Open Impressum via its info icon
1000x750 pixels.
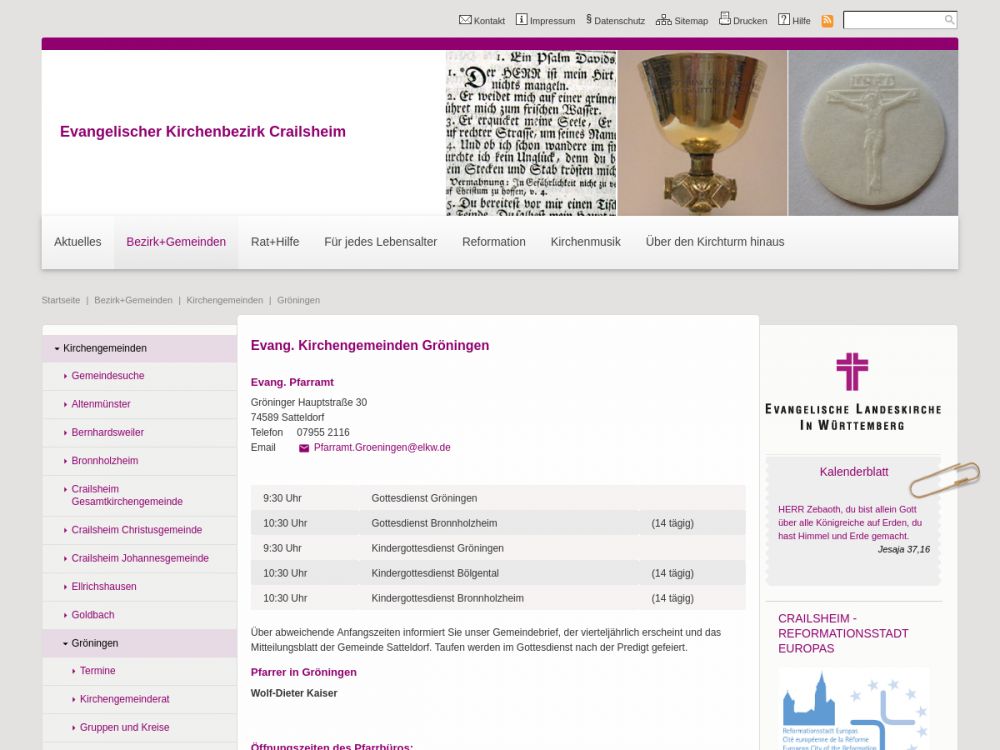pos(521,20)
